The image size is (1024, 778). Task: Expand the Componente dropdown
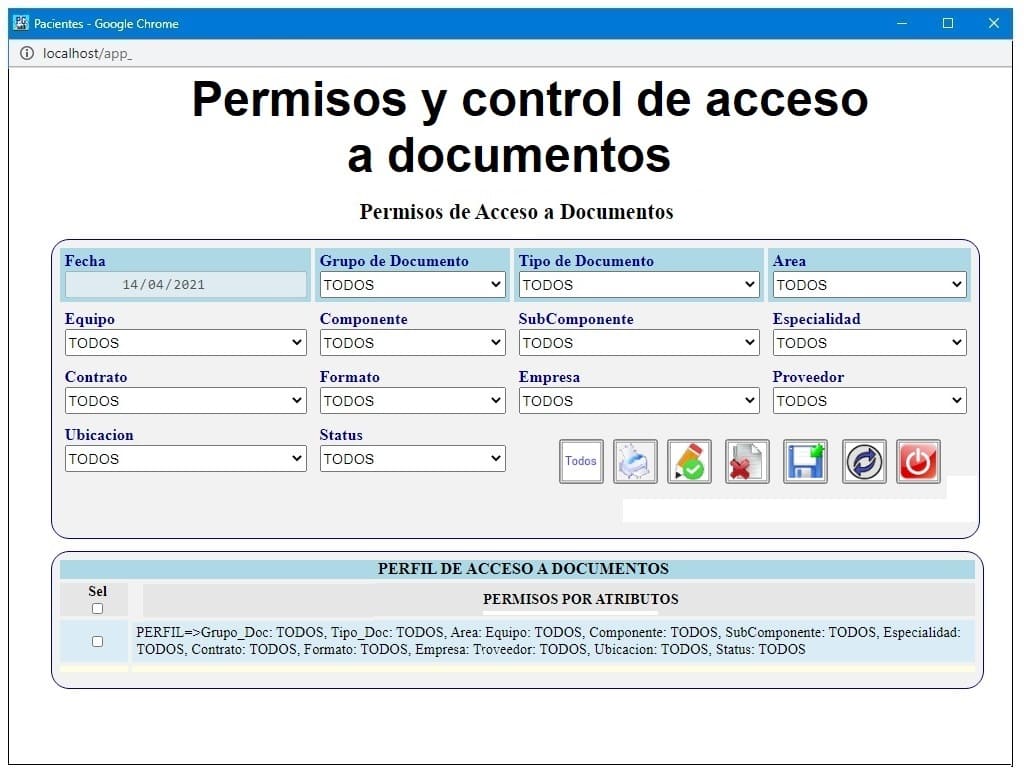coord(413,343)
